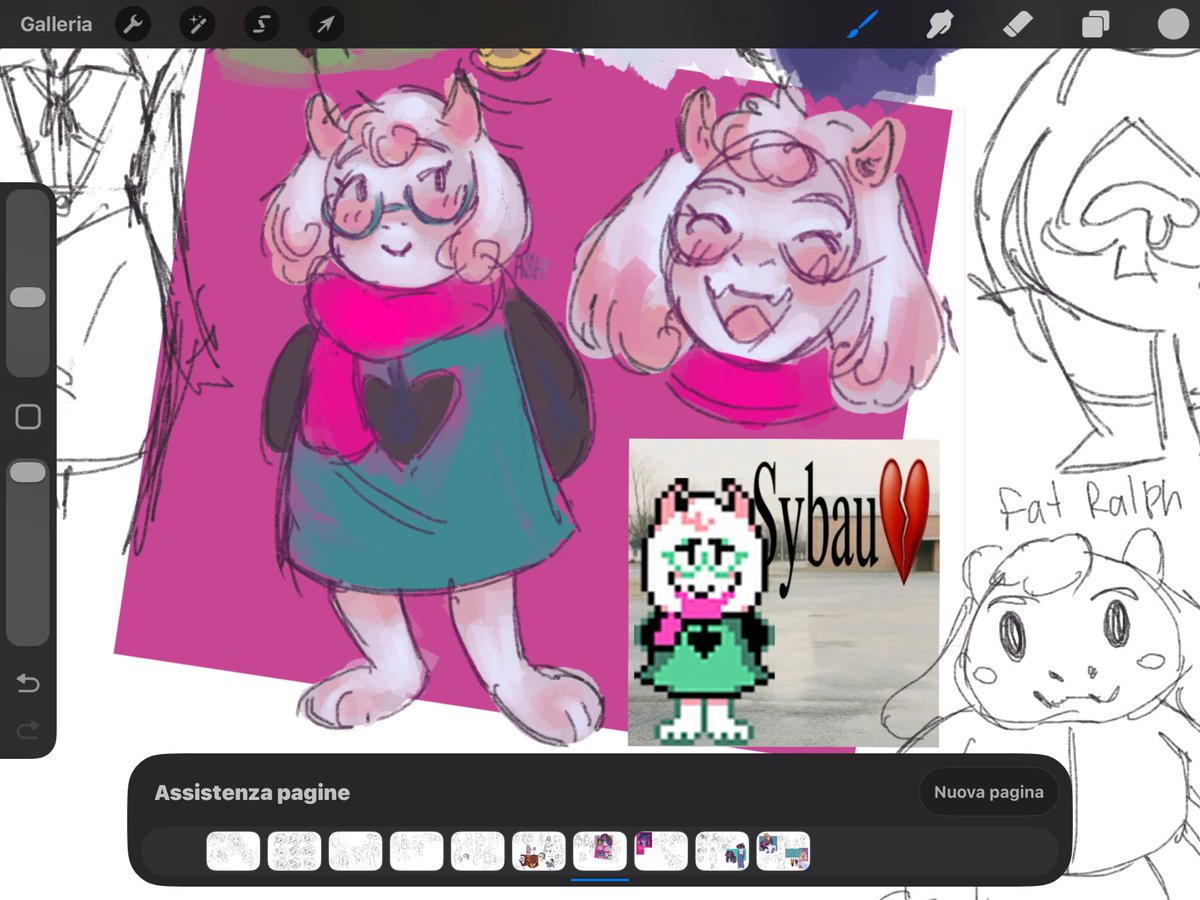This screenshot has height=900, width=1200.
Task: Open the third page thumbnail
Action: pyautogui.click(x=355, y=851)
